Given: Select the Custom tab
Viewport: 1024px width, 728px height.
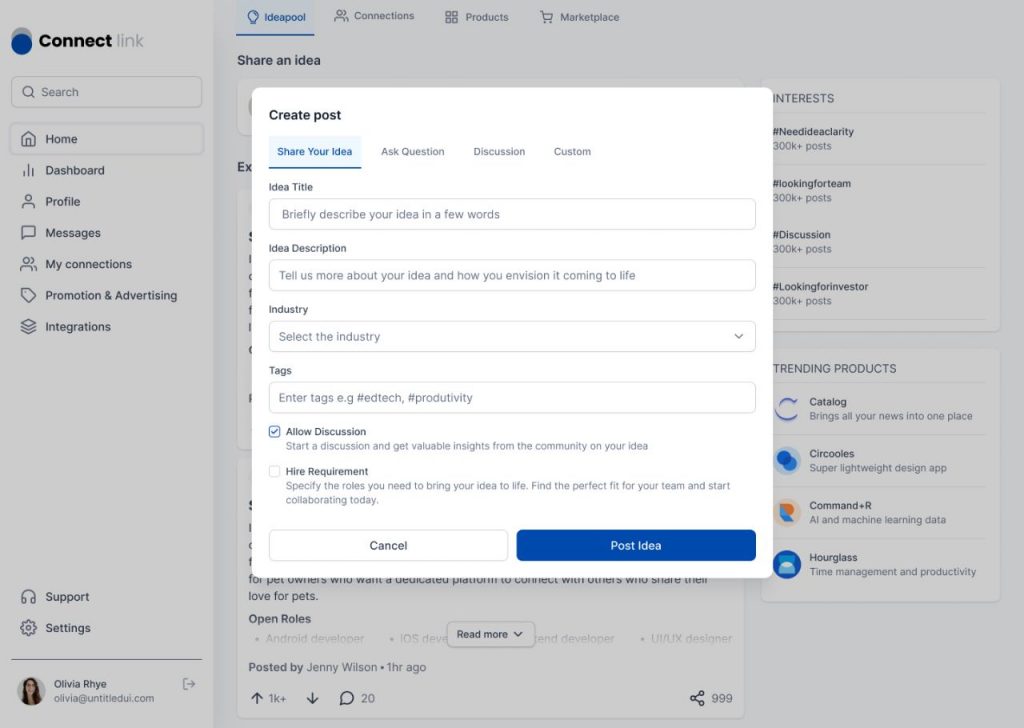Looking at the screenshot, I should [572, 152].
